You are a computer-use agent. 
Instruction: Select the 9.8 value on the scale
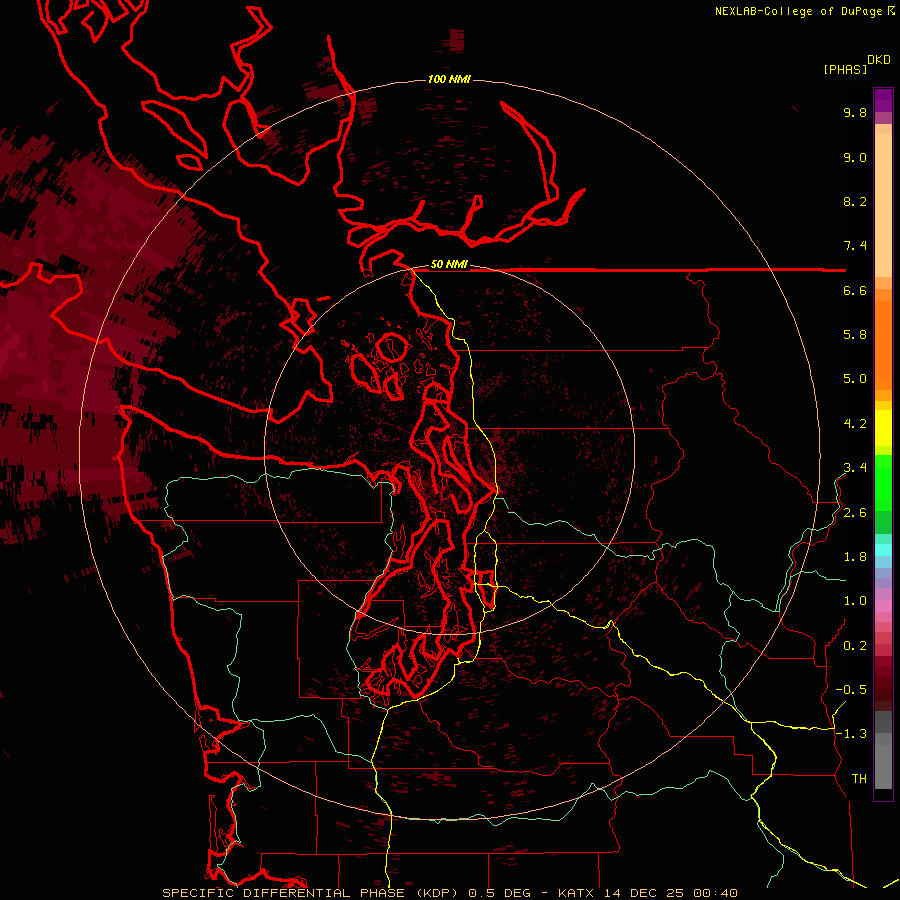coord(855,112)
